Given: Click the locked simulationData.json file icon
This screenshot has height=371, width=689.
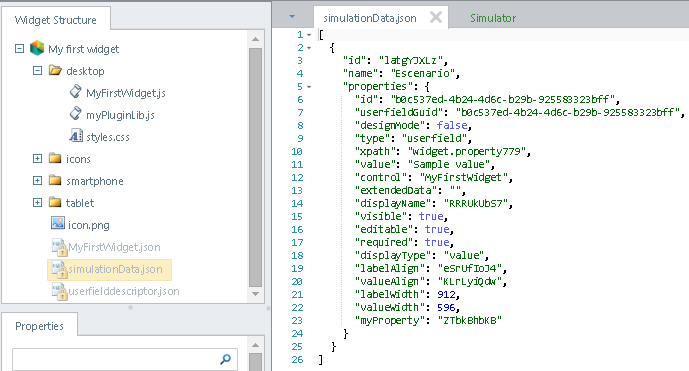Looking at the screenshot, I should point(59,269).
